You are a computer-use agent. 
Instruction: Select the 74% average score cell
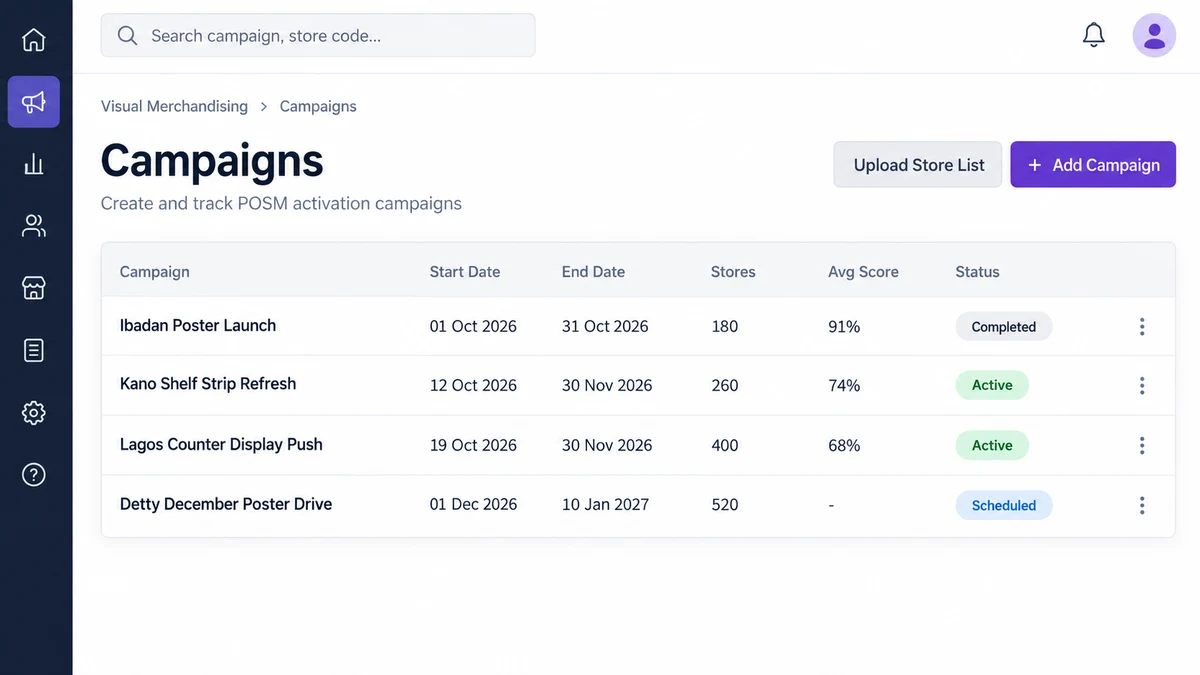pos(844,385)
